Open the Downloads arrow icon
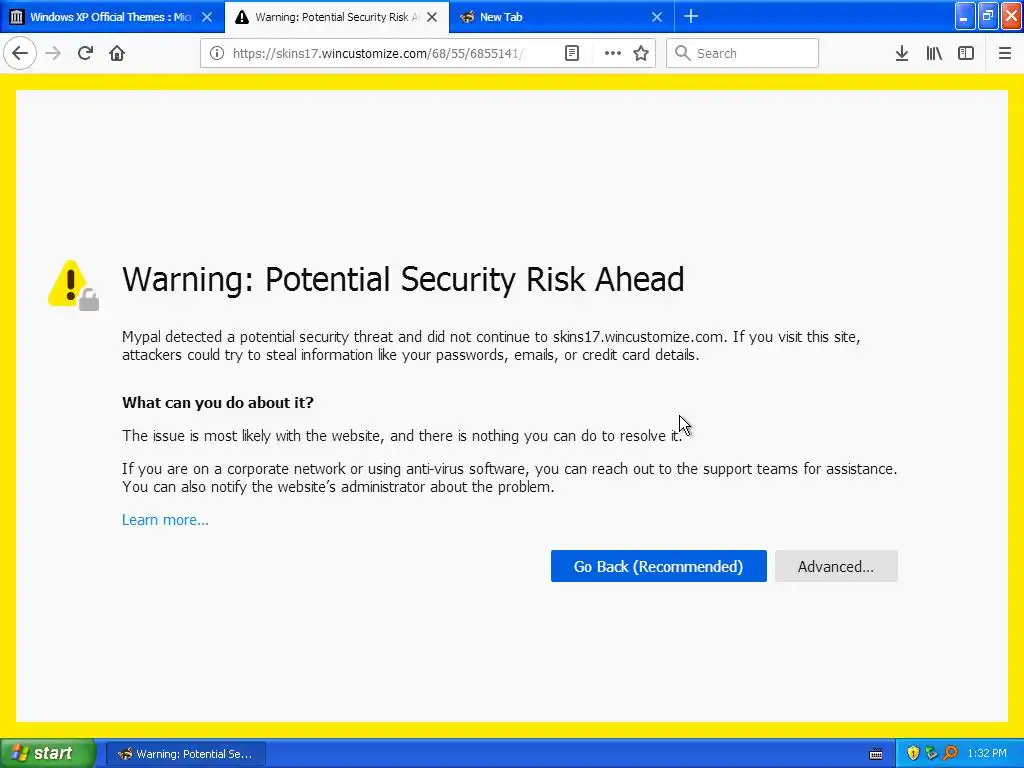The image size is (1024, 768). (x=902, y=53)
